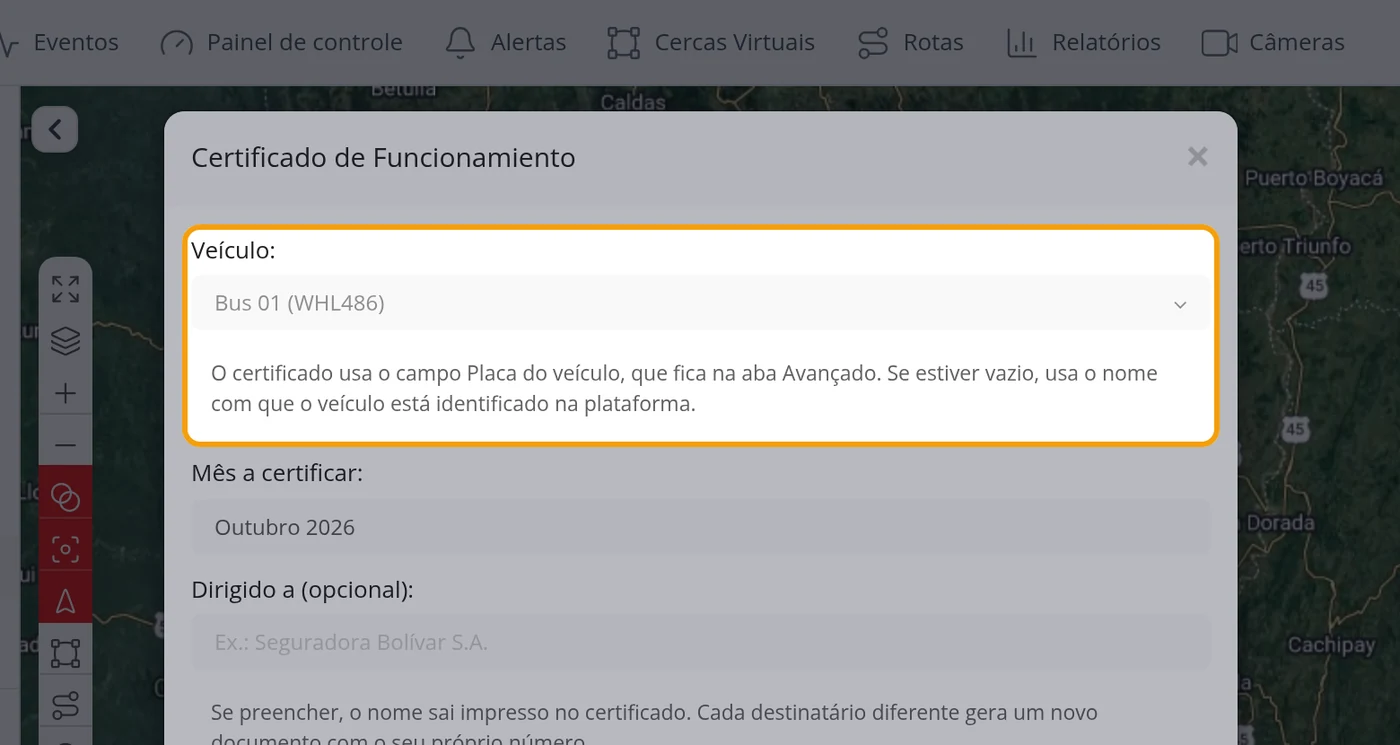Screen dimensions: 1400x745
Task: Zoom in with the plus icon
Action: pyautogui.click(x=65, y=393)
